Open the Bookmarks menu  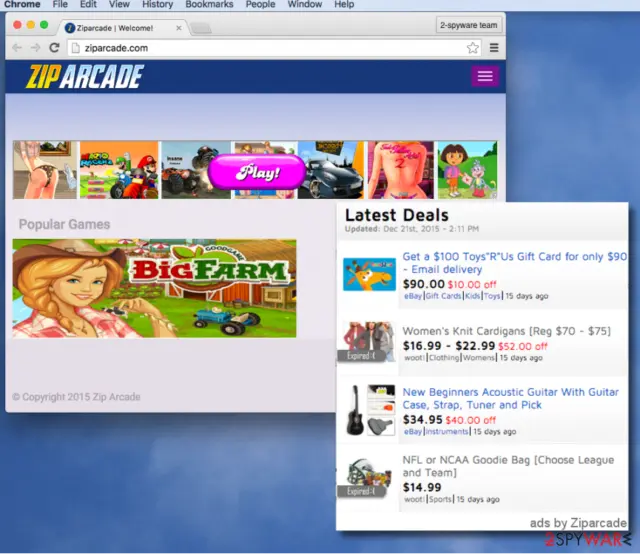click(209, 4)
